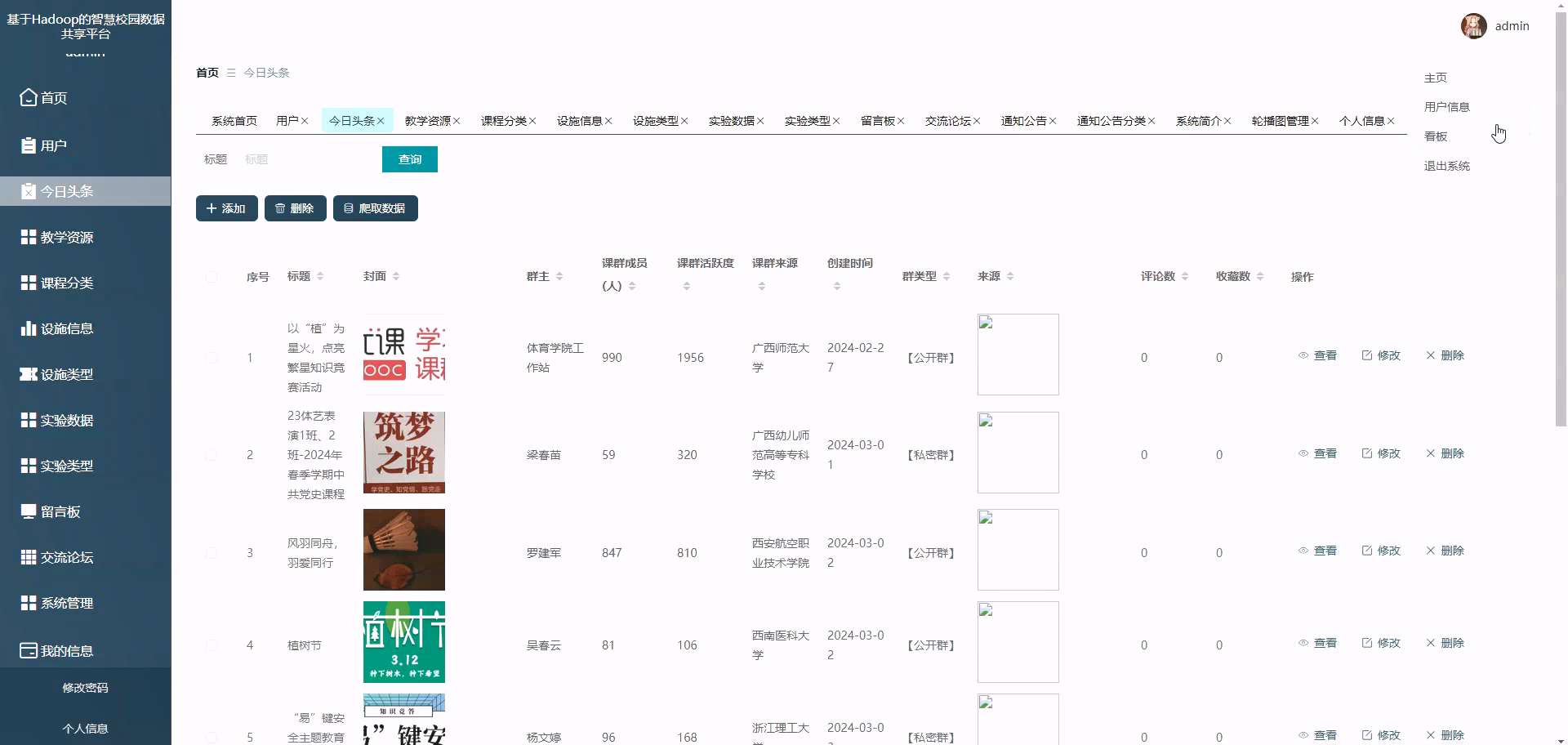The height and width of the screenshot is (745, 1568).
Task: Switch to the 实验类型 tab
Action: [x=807, y=121]
